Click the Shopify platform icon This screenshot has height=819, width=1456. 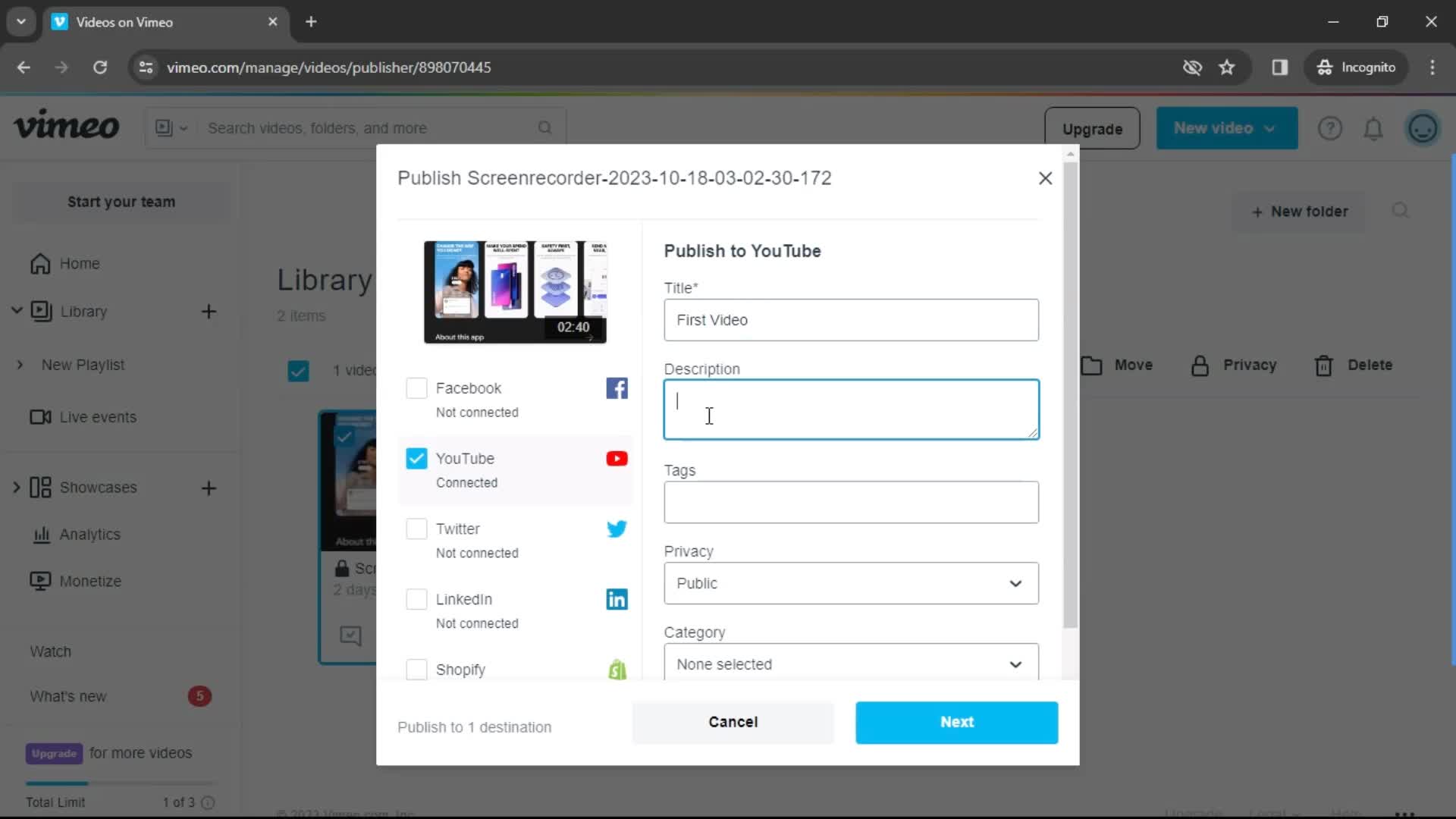pos(618,668)
